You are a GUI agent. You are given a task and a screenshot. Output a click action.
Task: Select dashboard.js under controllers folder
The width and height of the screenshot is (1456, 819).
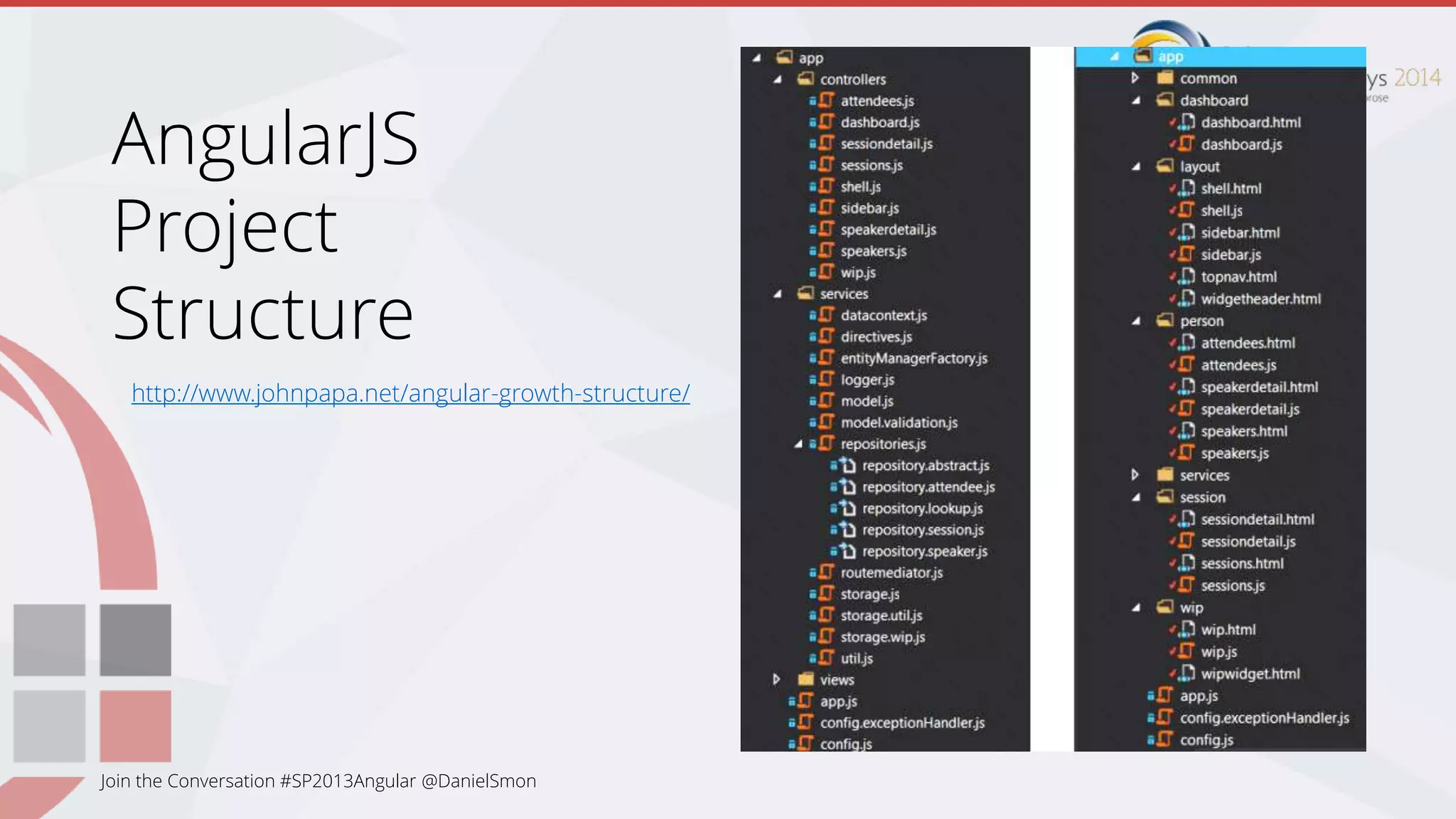click(880, 122)
